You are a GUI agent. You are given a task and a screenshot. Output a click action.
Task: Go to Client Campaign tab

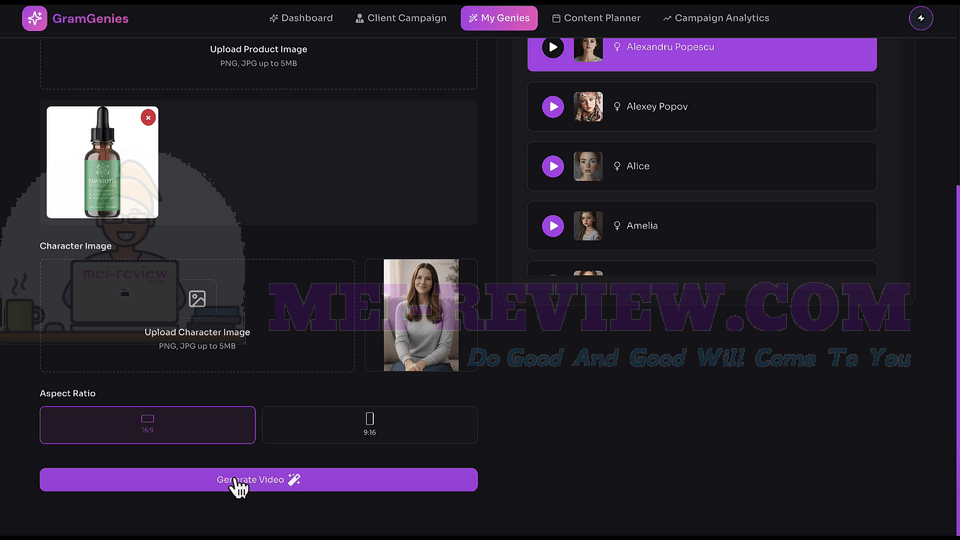click(401, 18)
